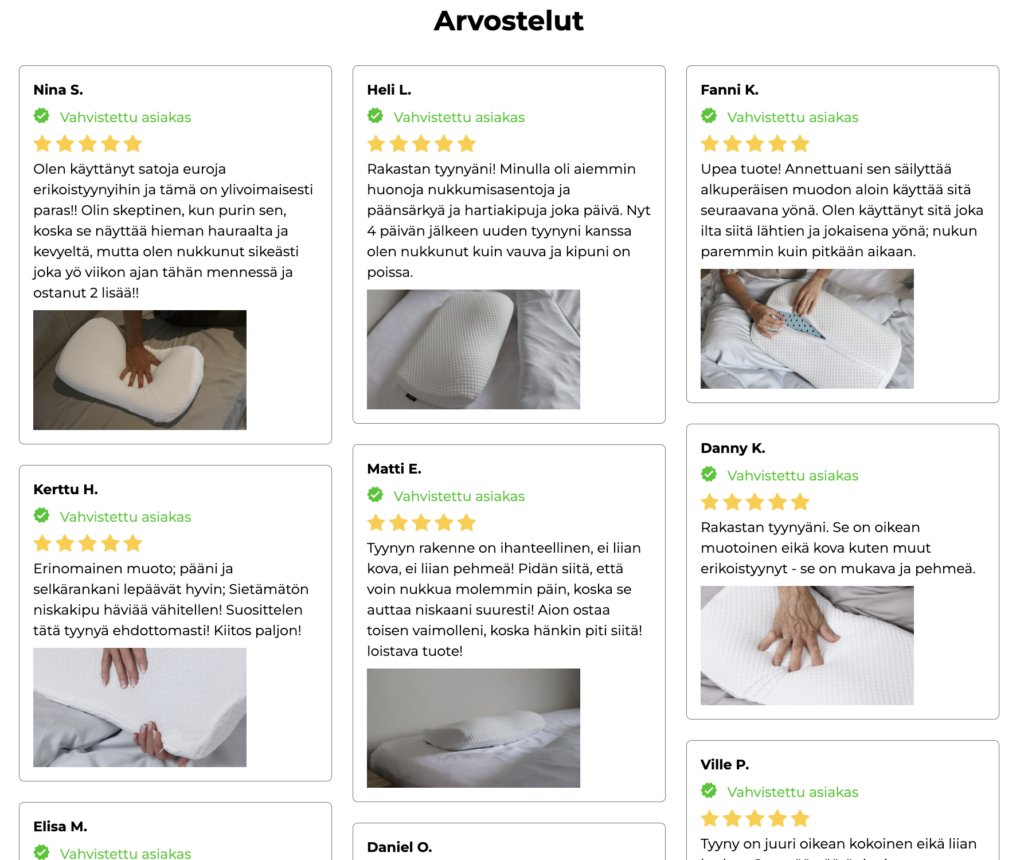Image resolution: width=1024 pixels, height=860 pixels.
Task: Open Danny K.'s photo of hand on pillow
Action: (x=807, y=645)
